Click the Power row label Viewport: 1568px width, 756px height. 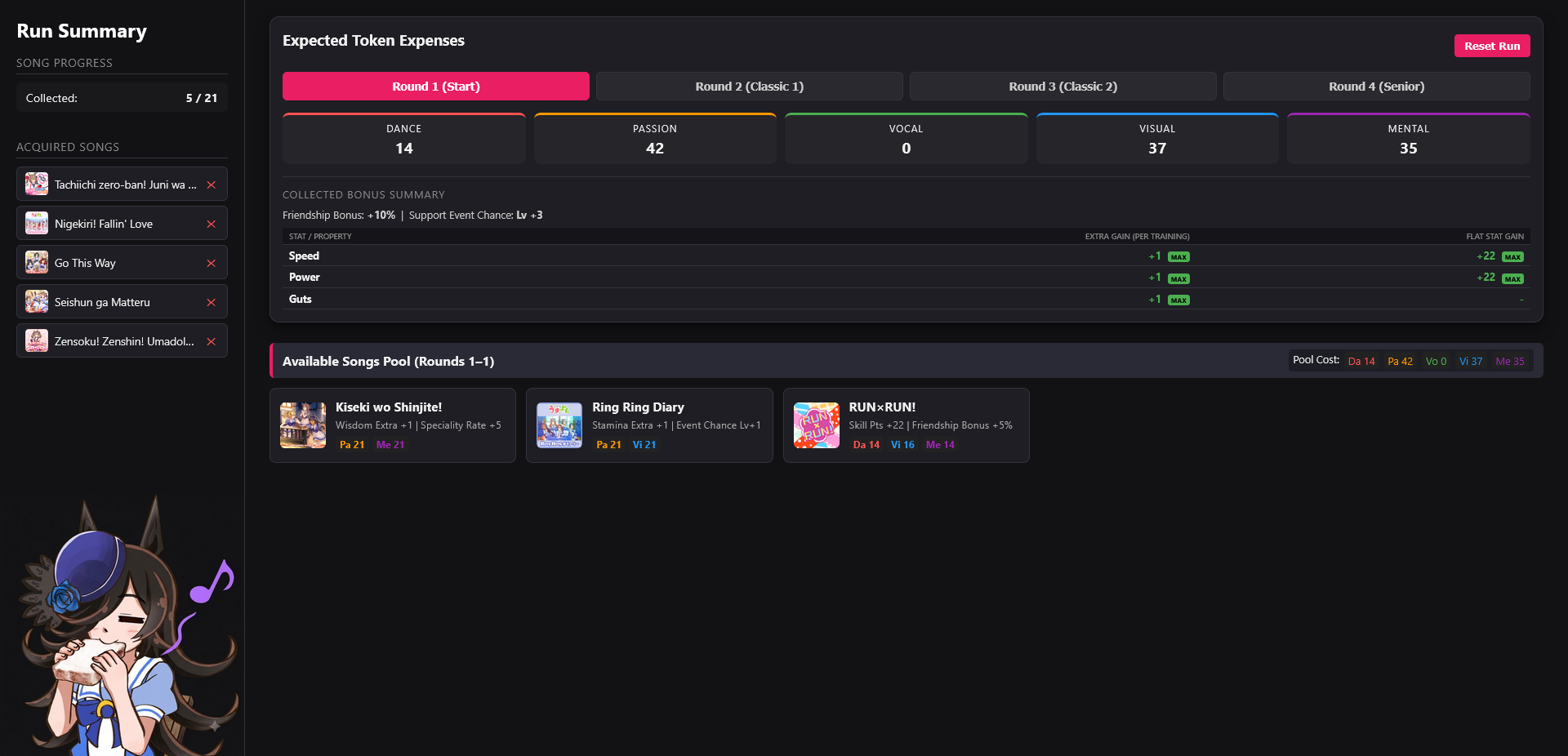point(305,278)
